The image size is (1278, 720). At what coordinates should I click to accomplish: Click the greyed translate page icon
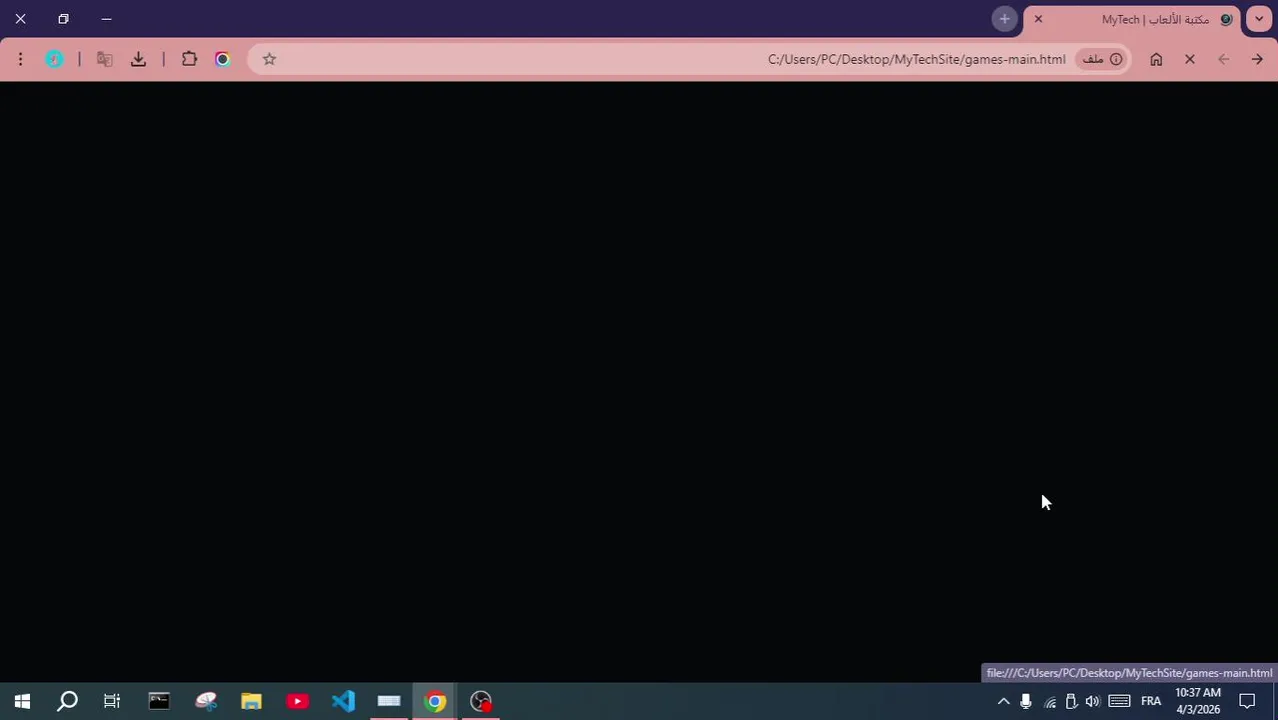point(104,59)
